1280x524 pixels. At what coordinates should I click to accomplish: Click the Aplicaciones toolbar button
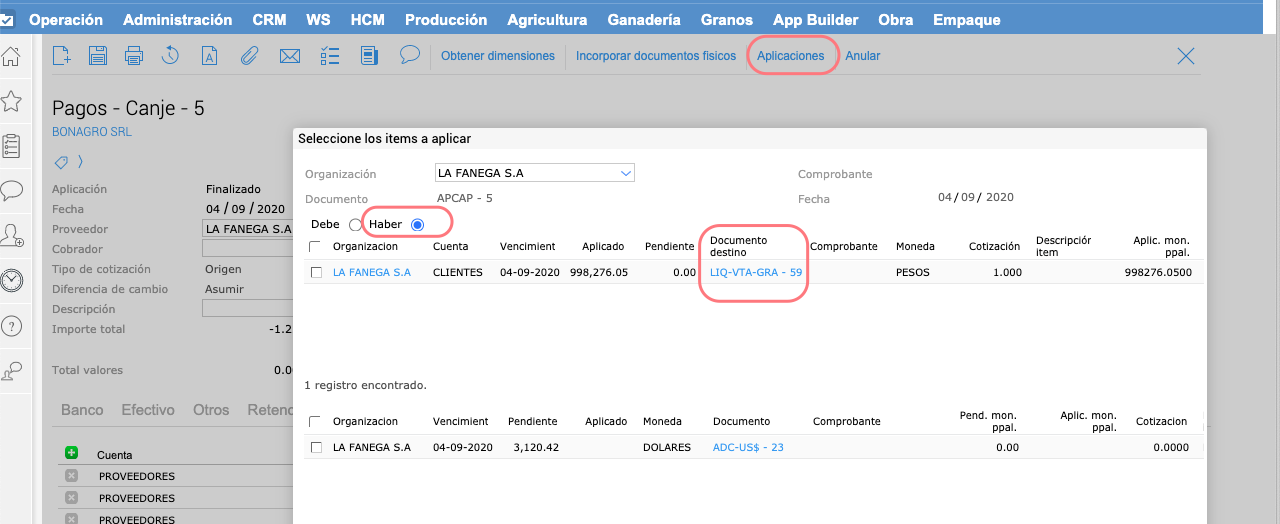790,56
